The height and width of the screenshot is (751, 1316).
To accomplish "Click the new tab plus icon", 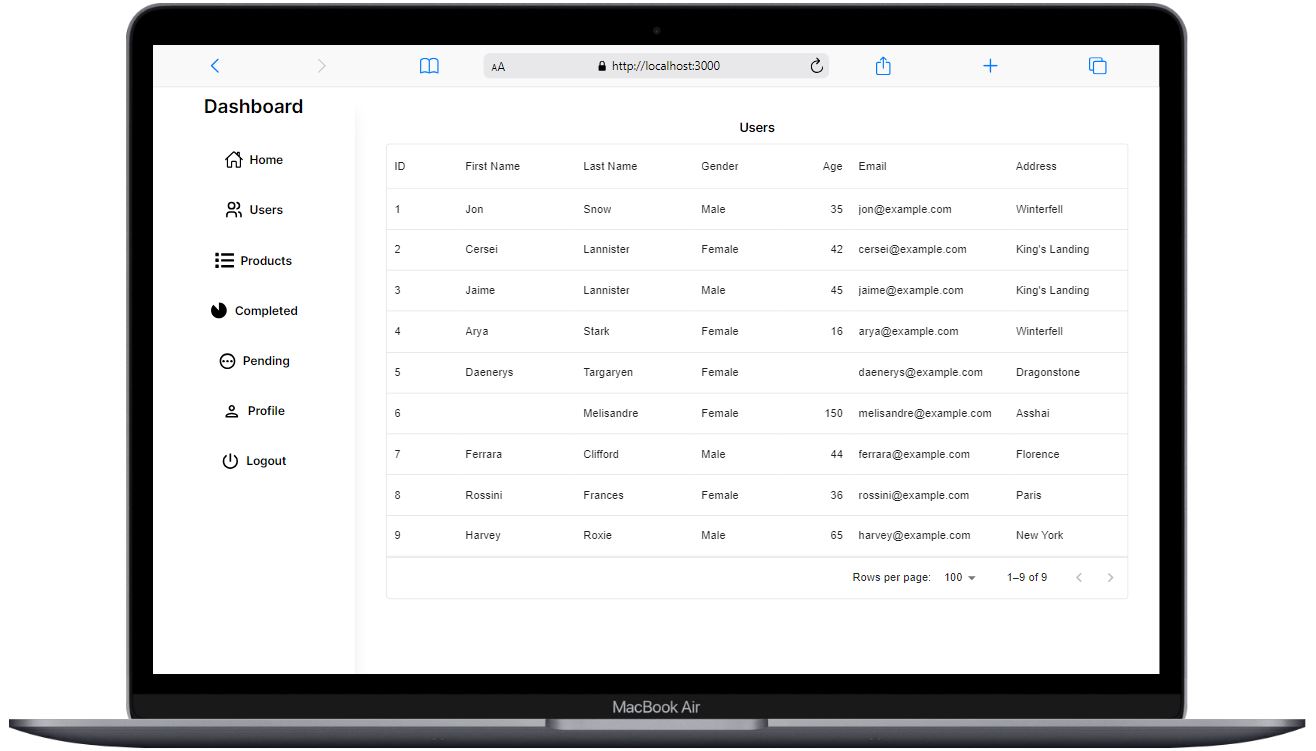I will pos(990,65).
